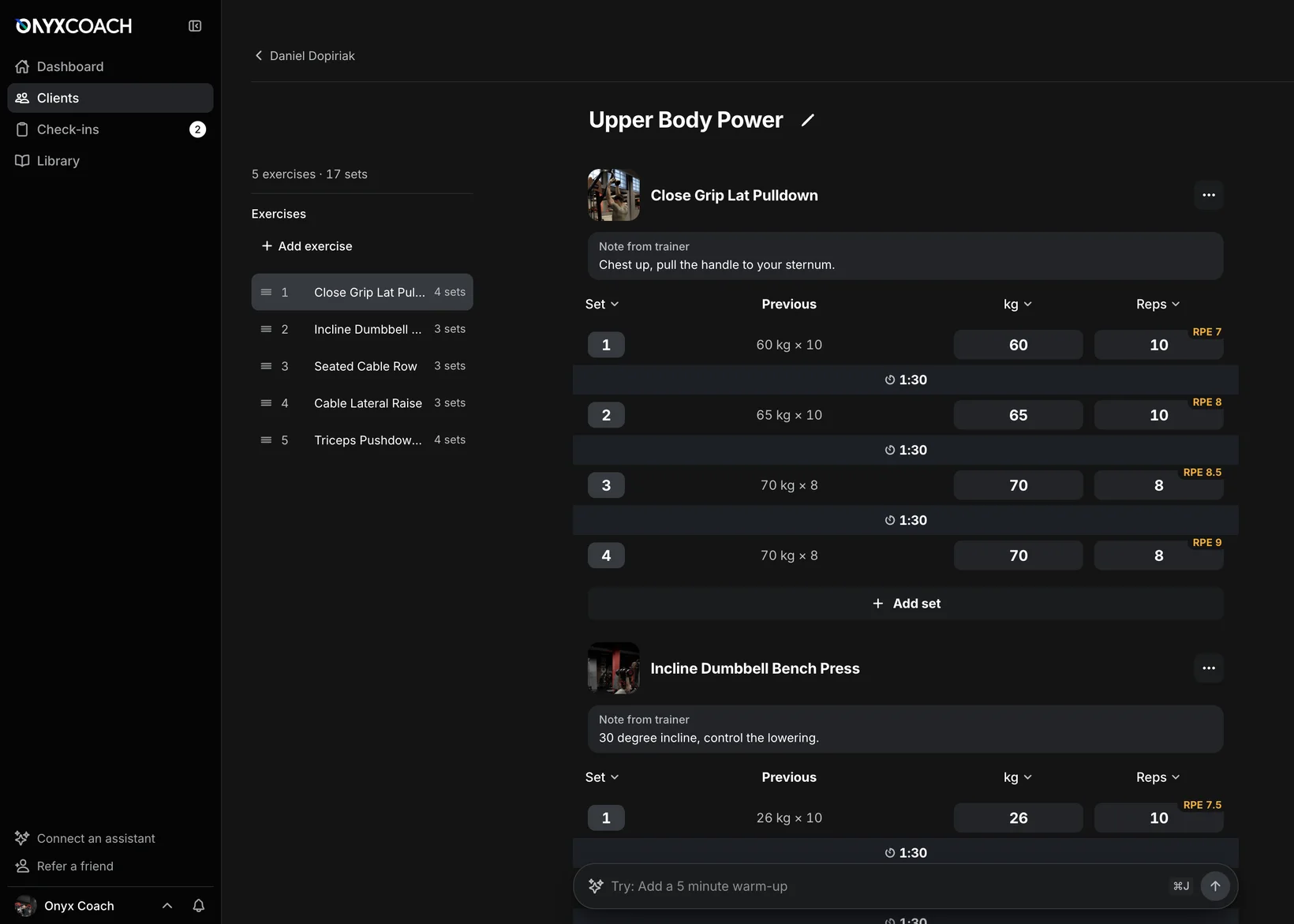Click weight field 60 in set 1
1294x924 pixels.
[x=1018, y=345]
